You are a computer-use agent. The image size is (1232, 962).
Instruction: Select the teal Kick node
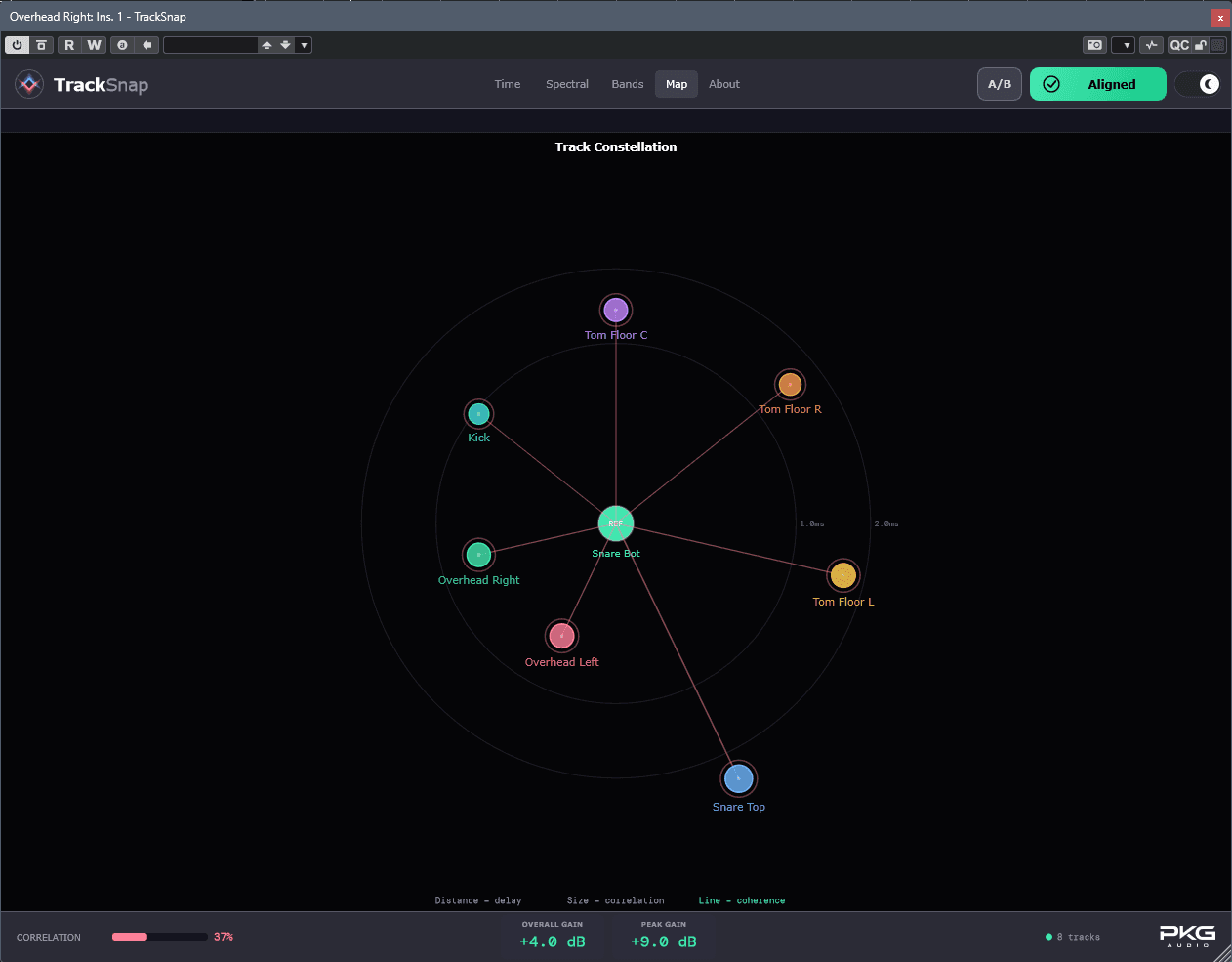coord(478,414)
